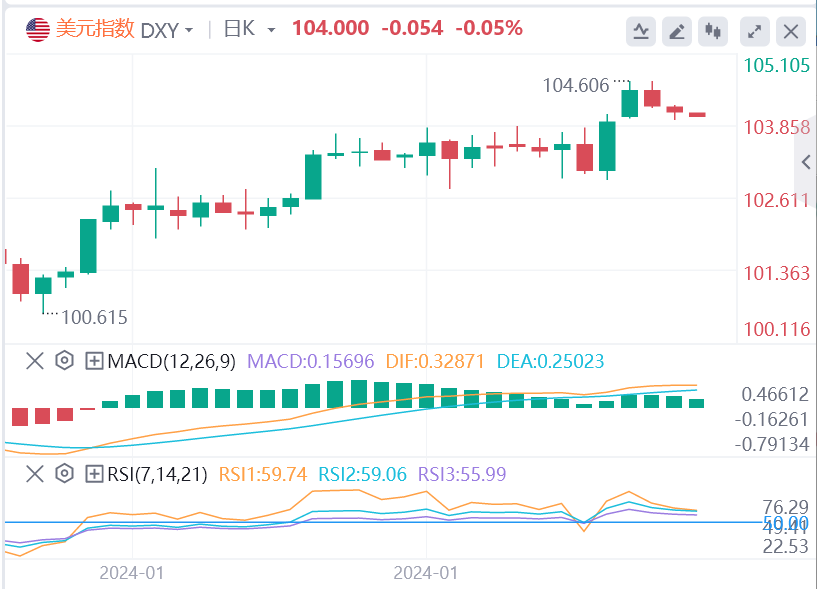Open MACD indicator settings
Viewport: 817px width, 589px height.
(x=65, y=361)
